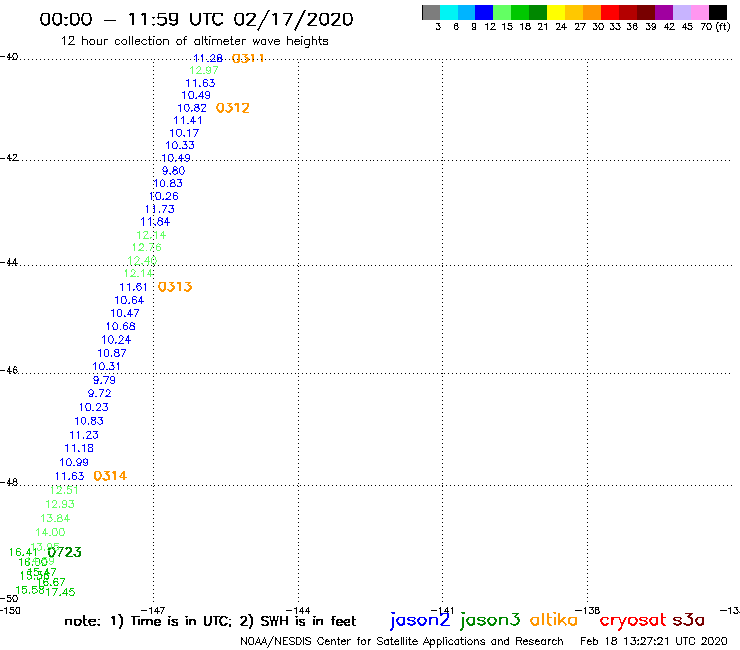Click the wave height value 10.99

tap(74, 463)
